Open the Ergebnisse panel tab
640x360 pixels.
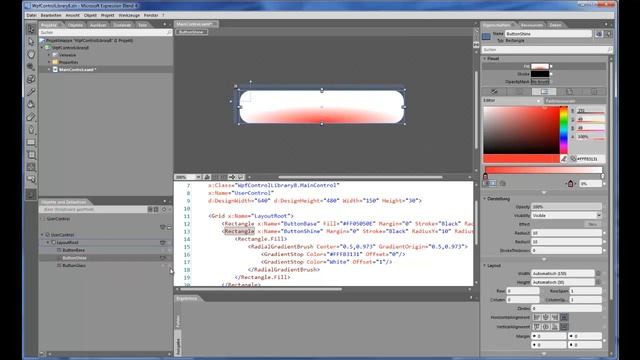(x=186, y=299)
